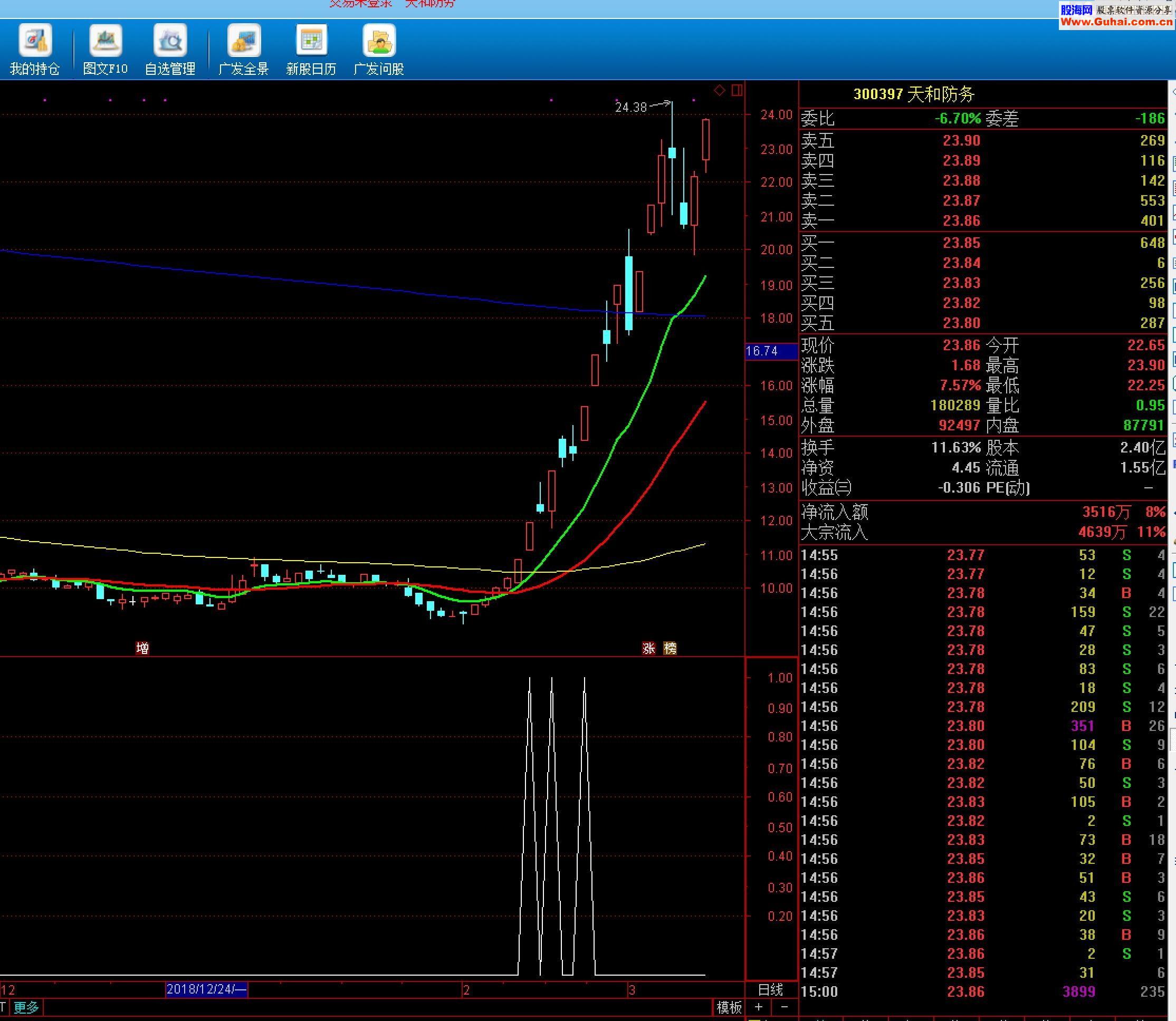Select 卖四 ask row at 23.89

pyautogui.click(x=983, y=161)
